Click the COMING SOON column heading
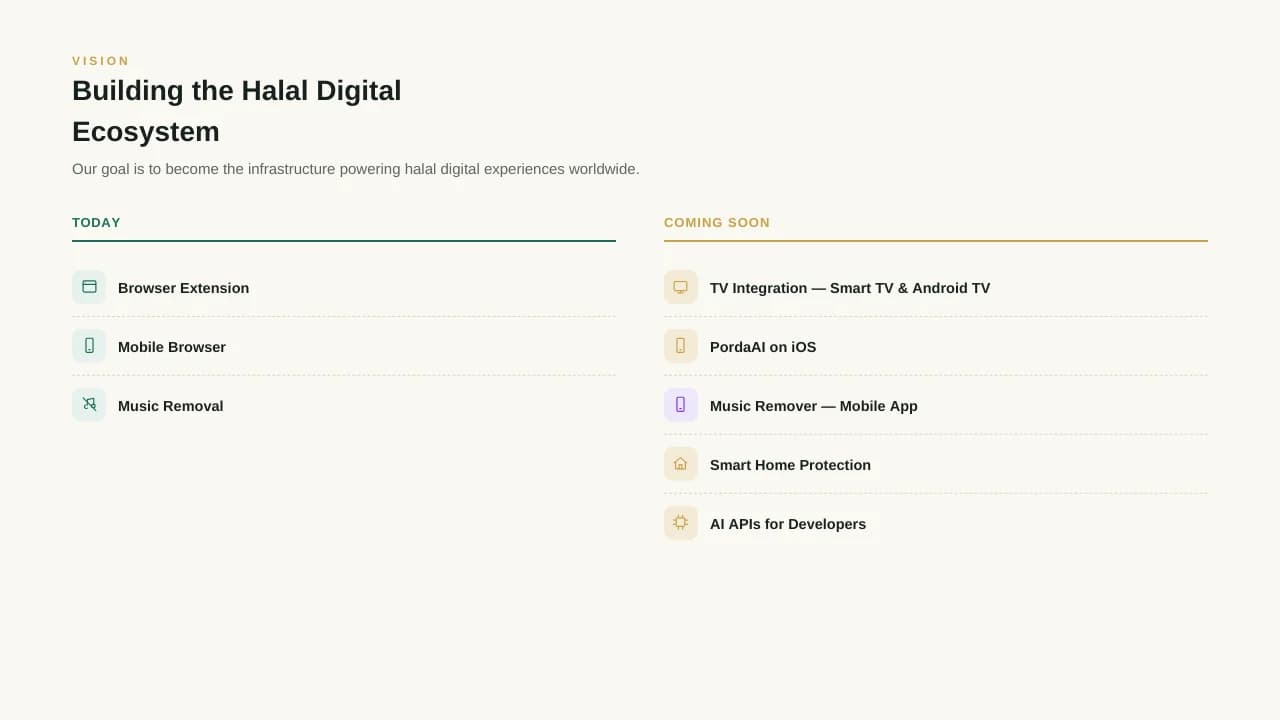The width and height of the screenshot is (1280, 720). pyautogui.click(x=717, y=223)
